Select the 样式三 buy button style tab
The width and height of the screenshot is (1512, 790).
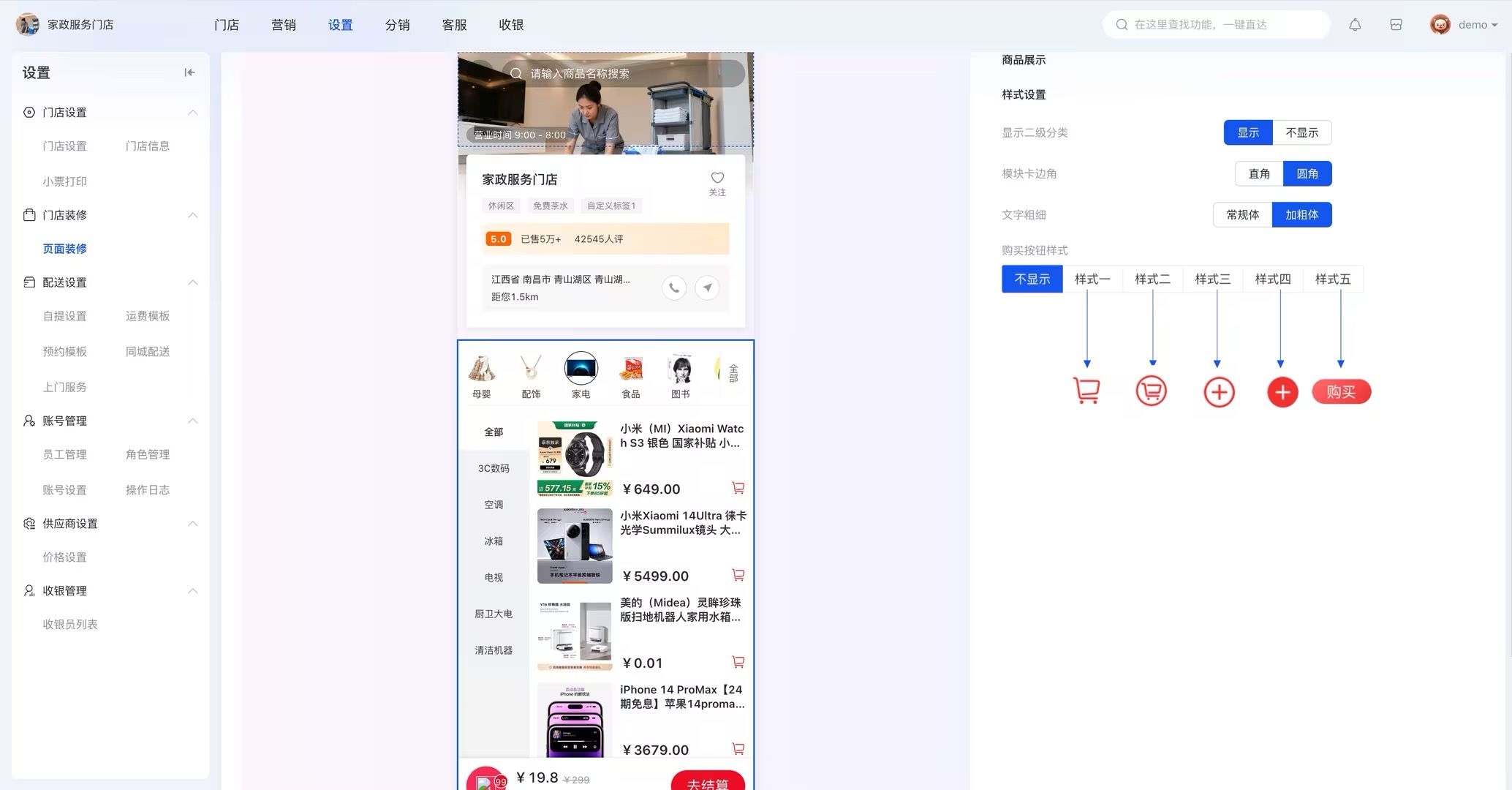pos(1212,279)
